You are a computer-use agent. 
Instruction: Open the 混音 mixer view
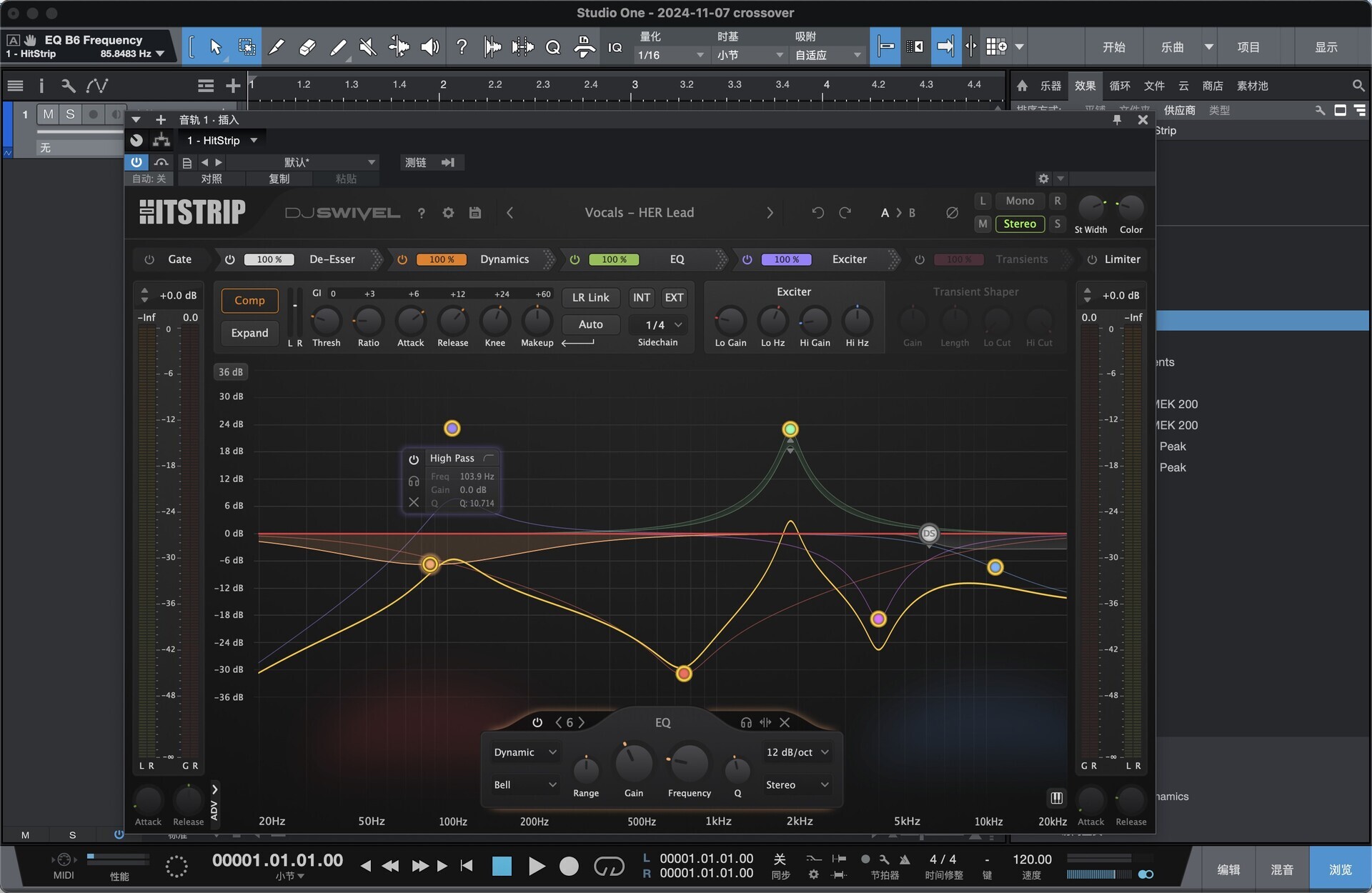[1282, 869]
